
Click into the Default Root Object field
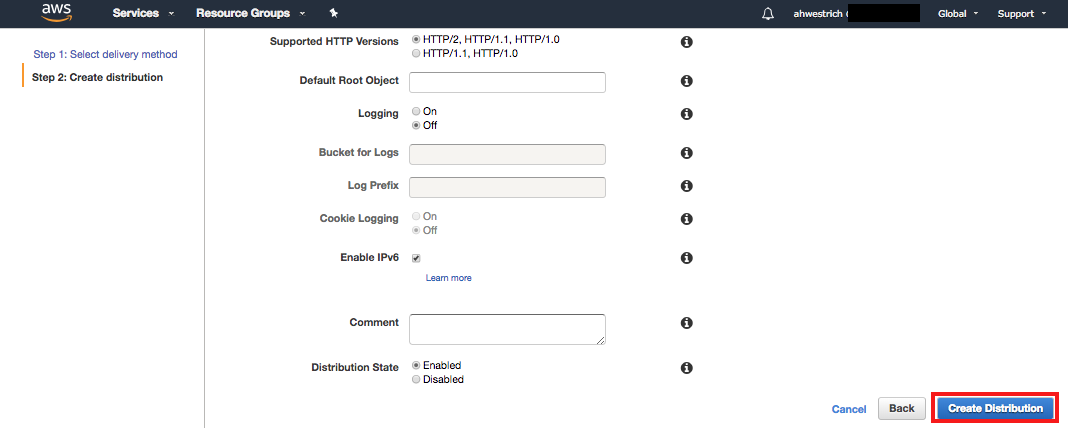pos(507,82)
